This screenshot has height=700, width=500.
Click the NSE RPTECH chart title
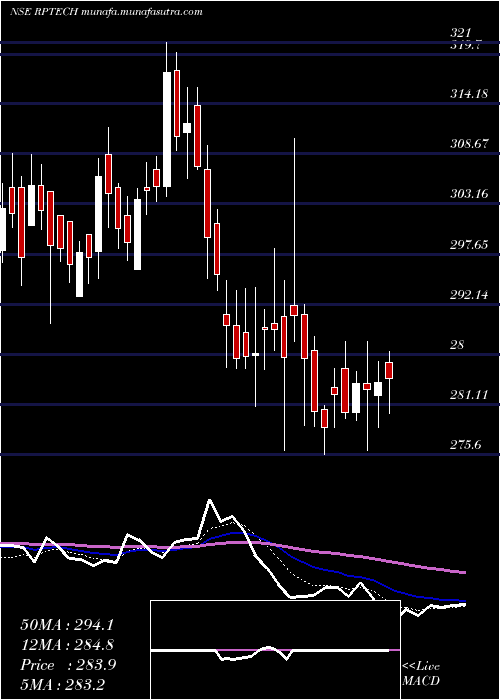[x=45, y=12]
